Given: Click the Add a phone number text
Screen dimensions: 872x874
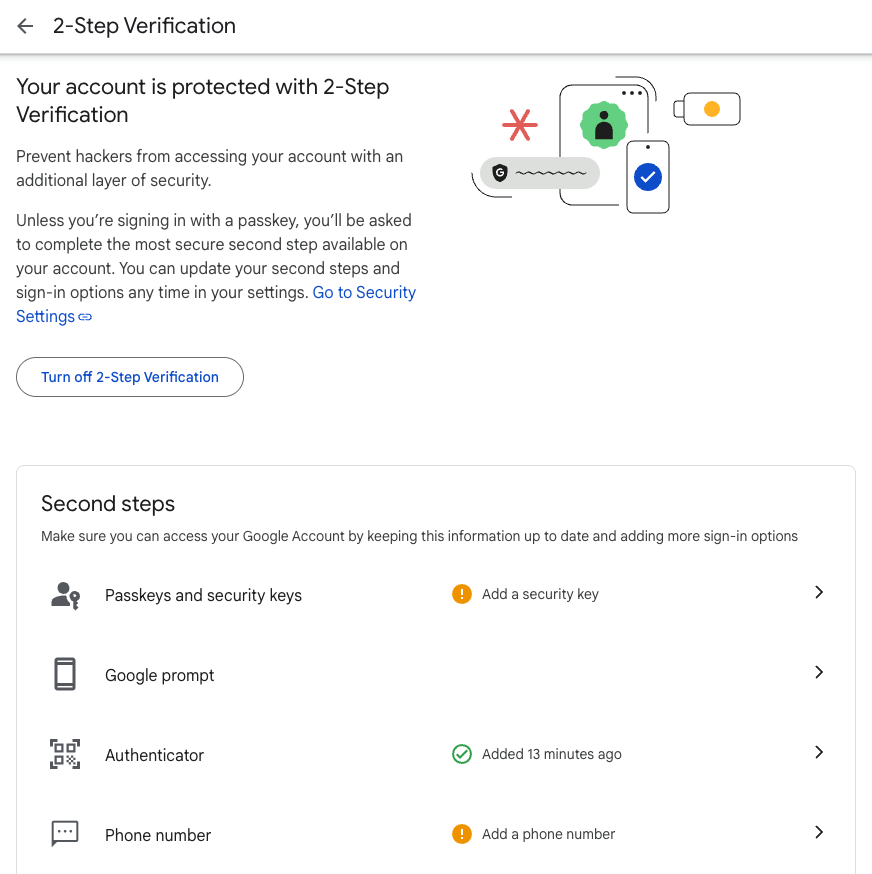Looking at the screenshot, I should (549, 834).
